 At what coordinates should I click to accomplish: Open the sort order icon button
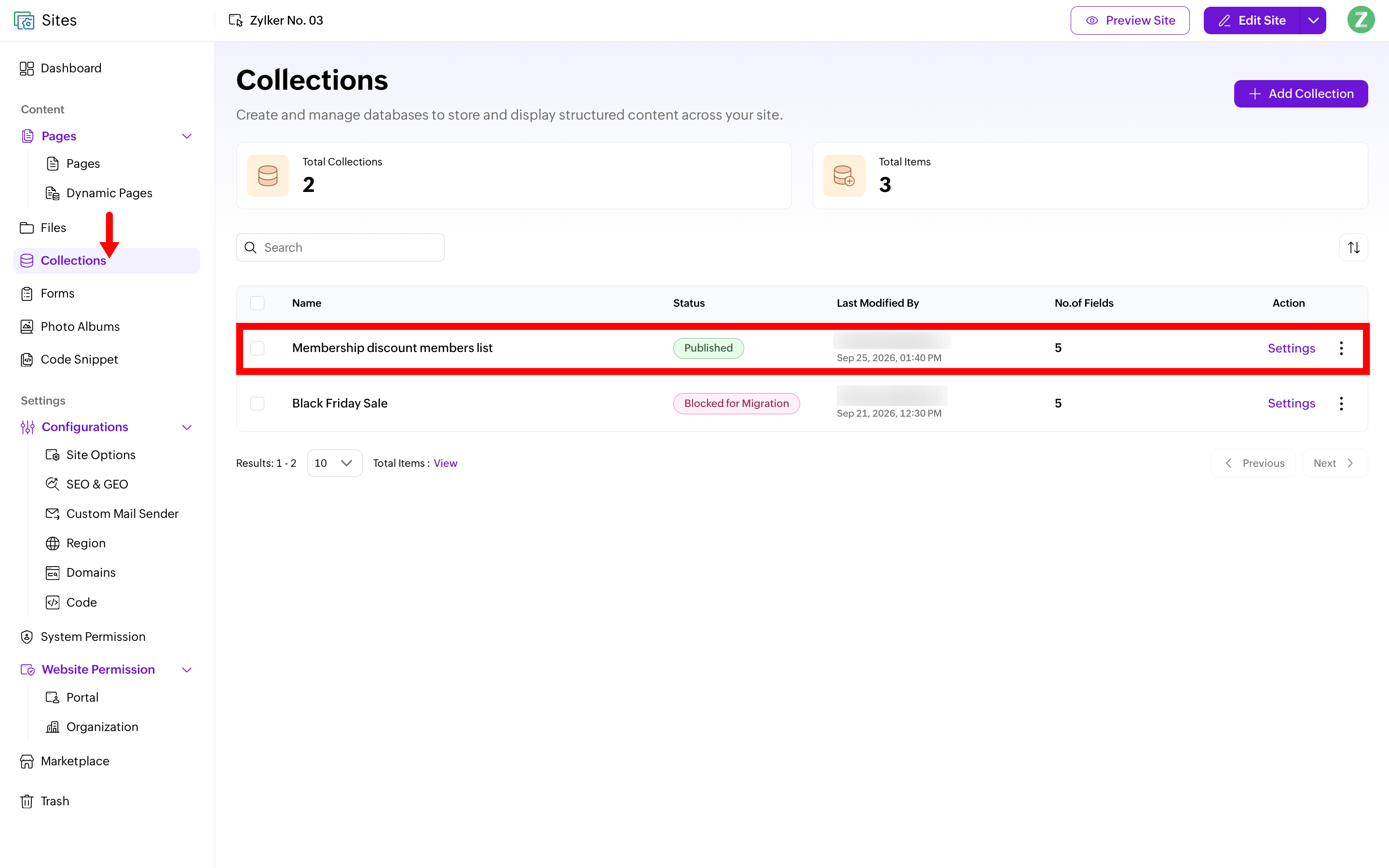1353,247
